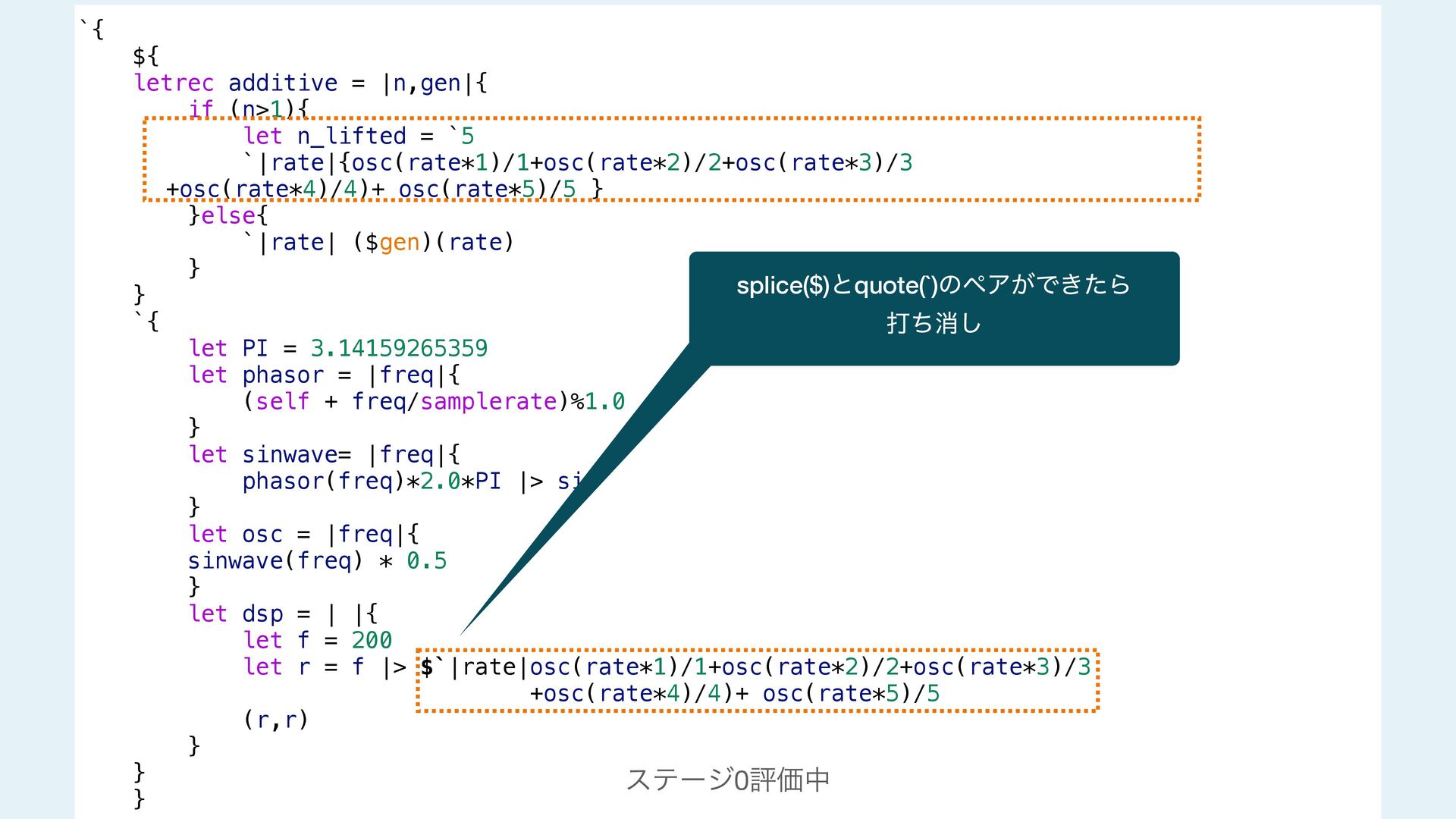Click the bold '$' in lower dashed box
This screenshot has height=819, width=1456.
(x=427, y=667)
